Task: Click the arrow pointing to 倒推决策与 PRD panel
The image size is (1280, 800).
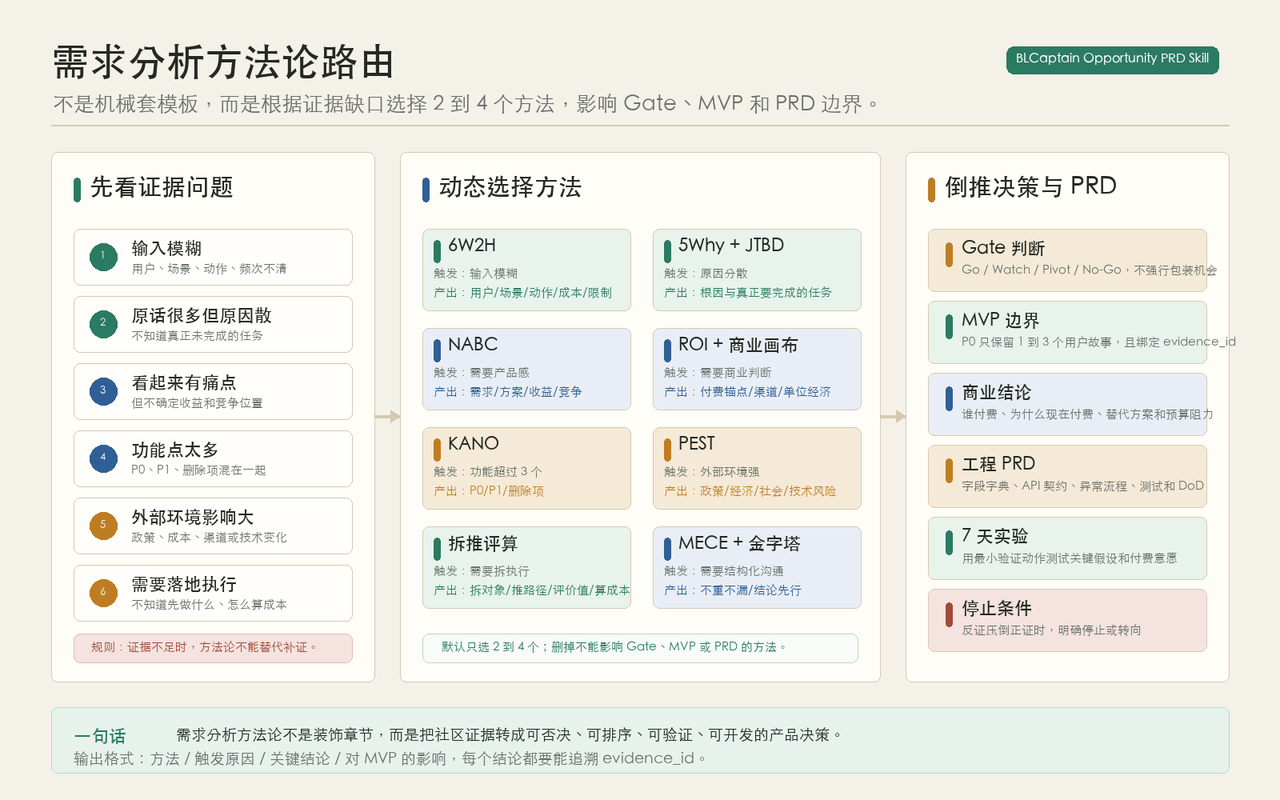Action: click(x=893, y=416)
